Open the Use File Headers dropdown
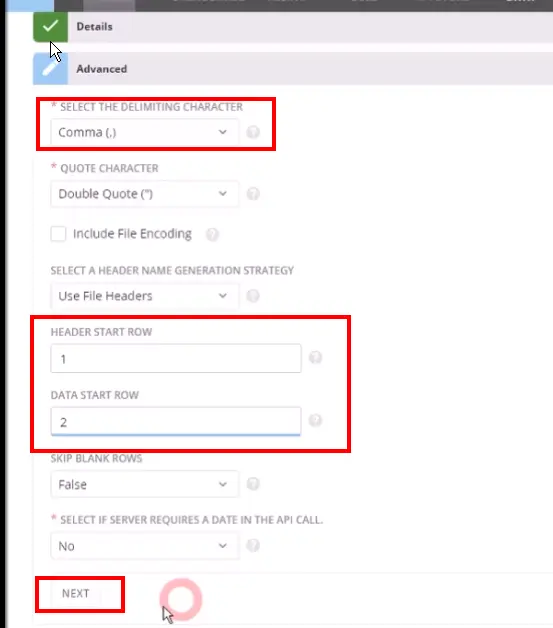The image size is (553, 628). [x=145, y=296]
